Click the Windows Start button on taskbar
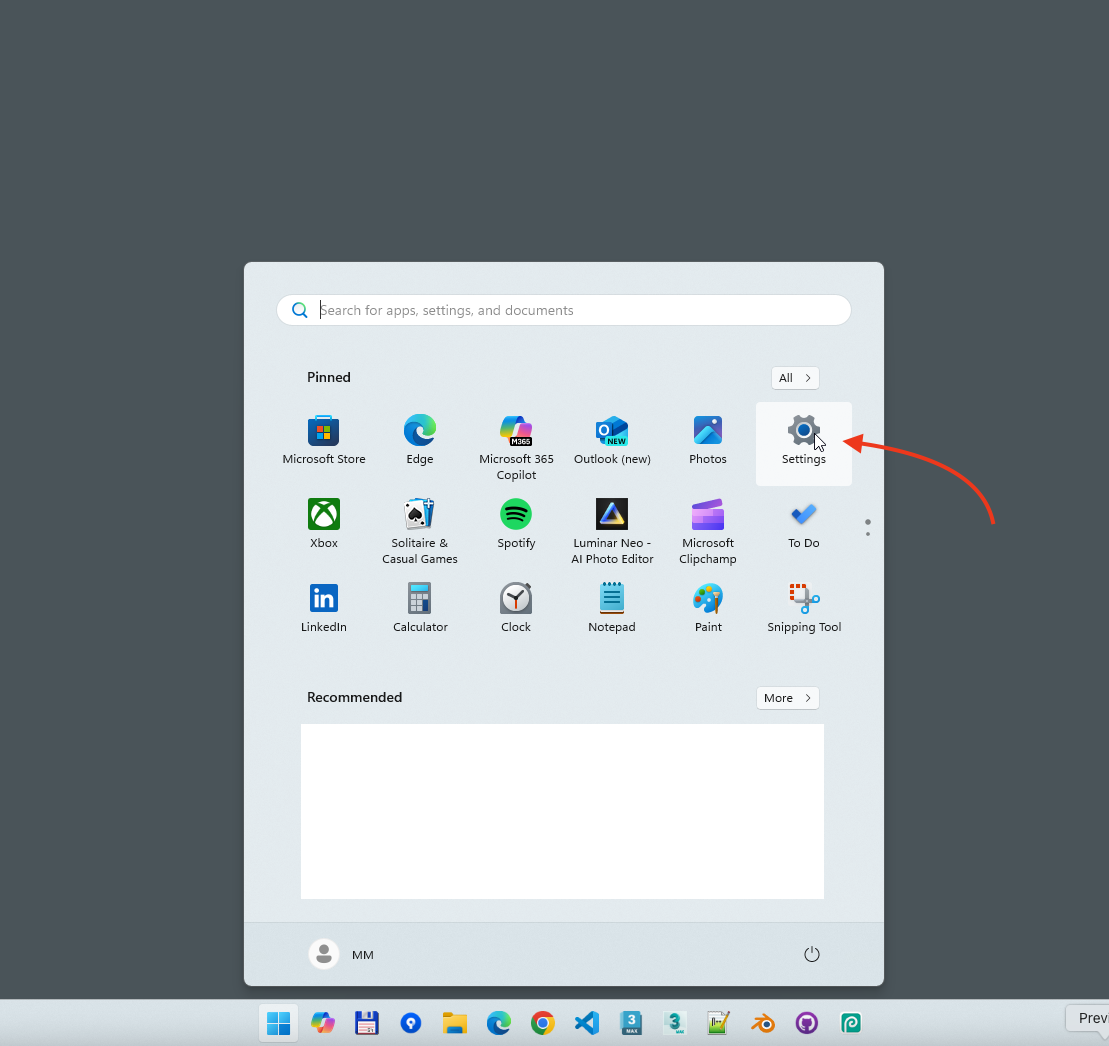Image resolution: width=1109 pixels, height=1046 pixels. pyautogui.click(x=279, y=1023)
